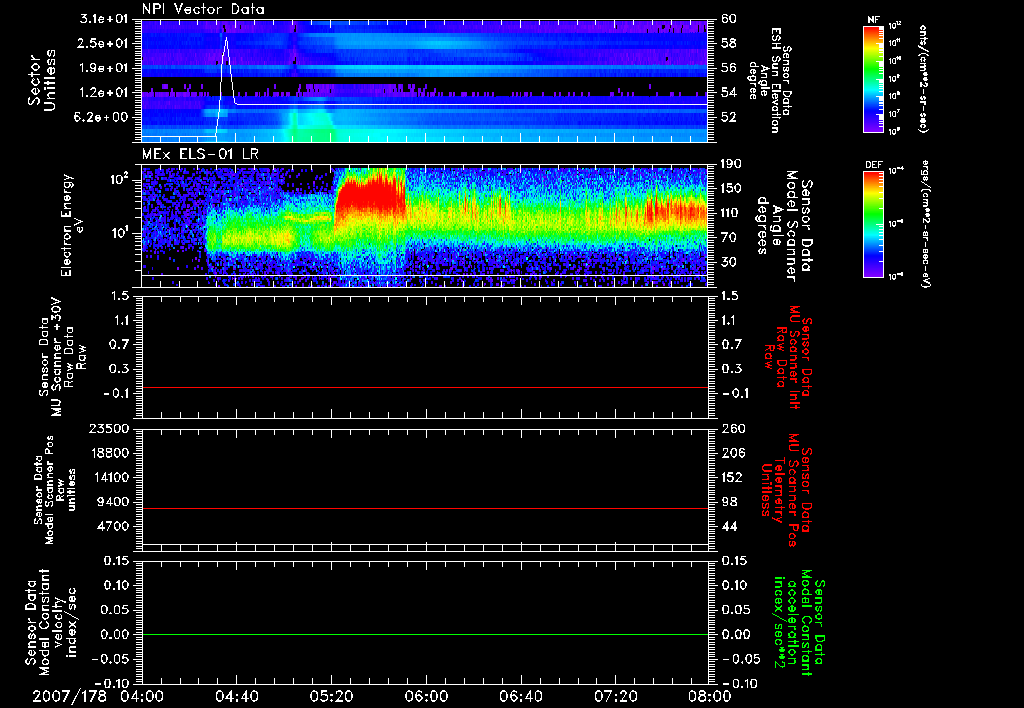
Task: Click the "150" scanner angle tick label
Action: coord(733,188)
